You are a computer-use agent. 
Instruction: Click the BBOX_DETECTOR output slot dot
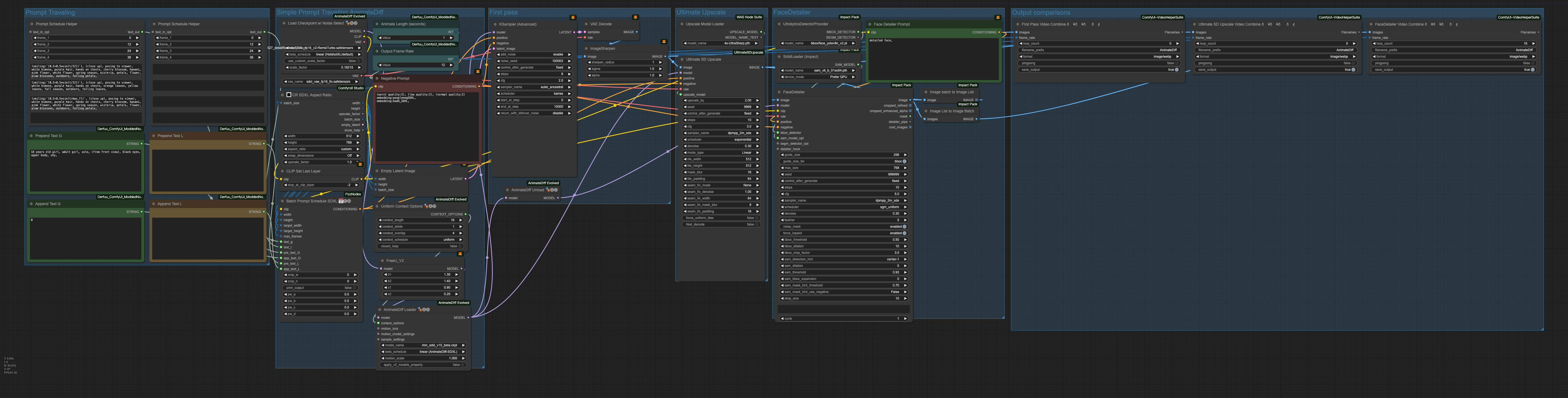858,32
